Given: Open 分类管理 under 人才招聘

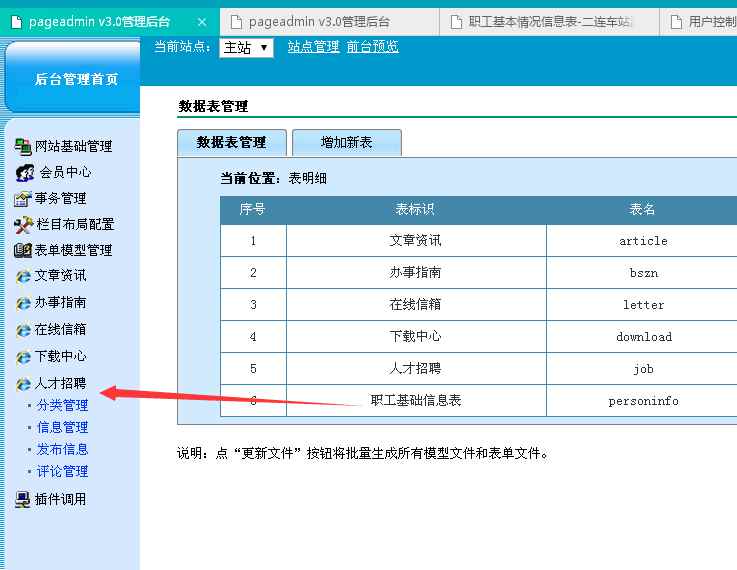Looking at the screenshot, I should pyautogui.click(x=62, y=405).
